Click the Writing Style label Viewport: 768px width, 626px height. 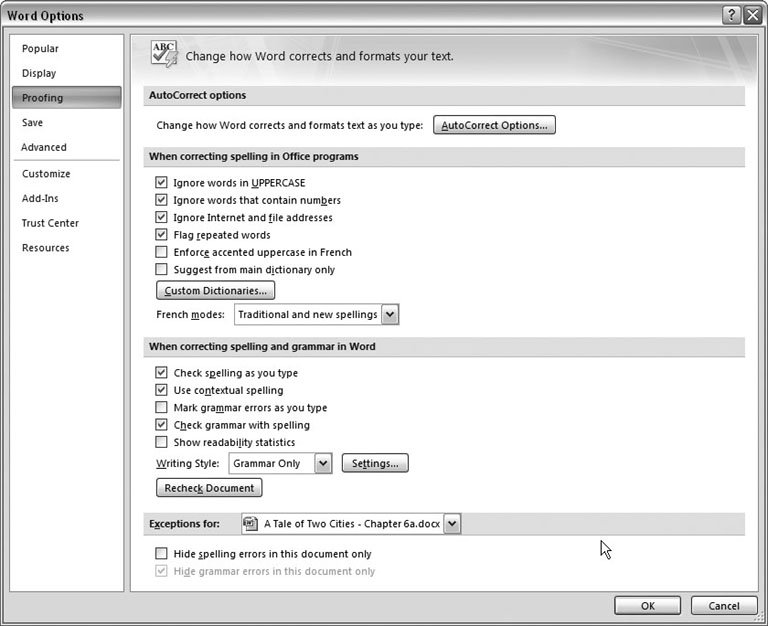[x=188, y=463]
